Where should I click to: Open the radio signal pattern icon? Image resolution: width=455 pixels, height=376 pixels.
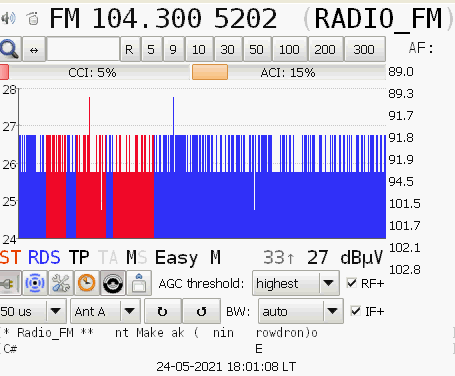click(x=35, y=283)
